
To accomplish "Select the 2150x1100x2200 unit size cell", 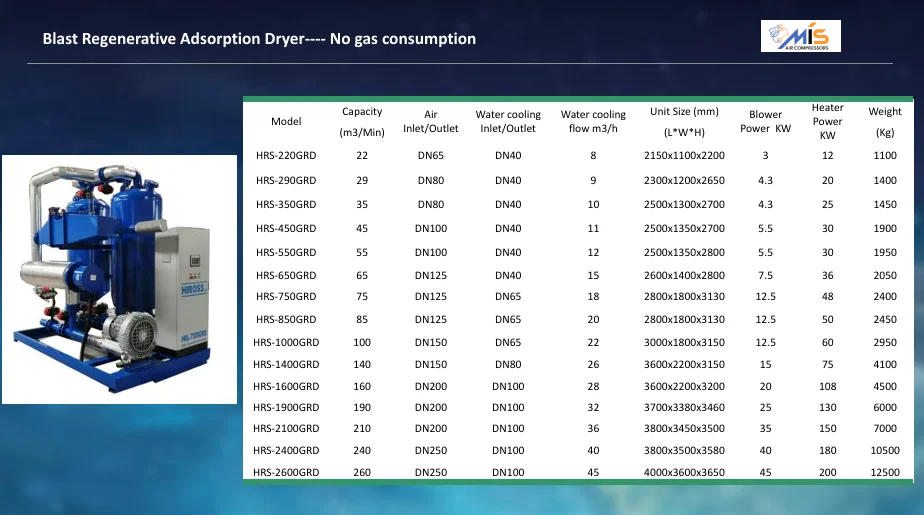I will click(x=684, y=156).
